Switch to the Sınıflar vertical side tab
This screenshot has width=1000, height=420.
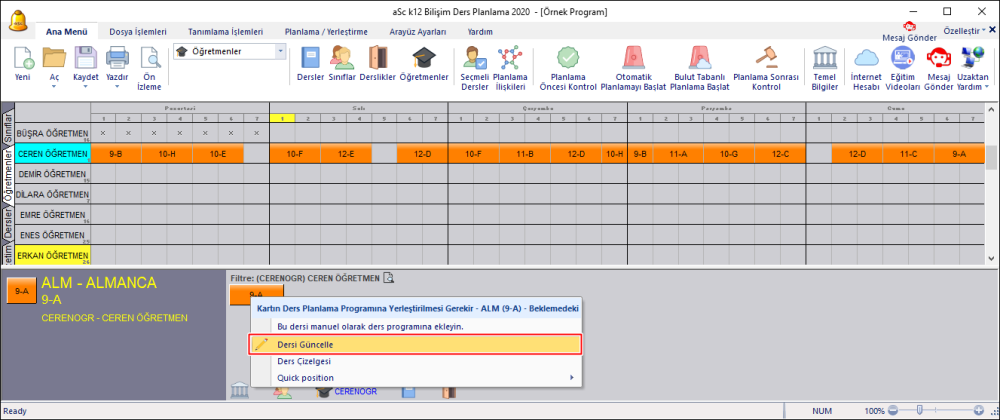(x=8, y=127)
